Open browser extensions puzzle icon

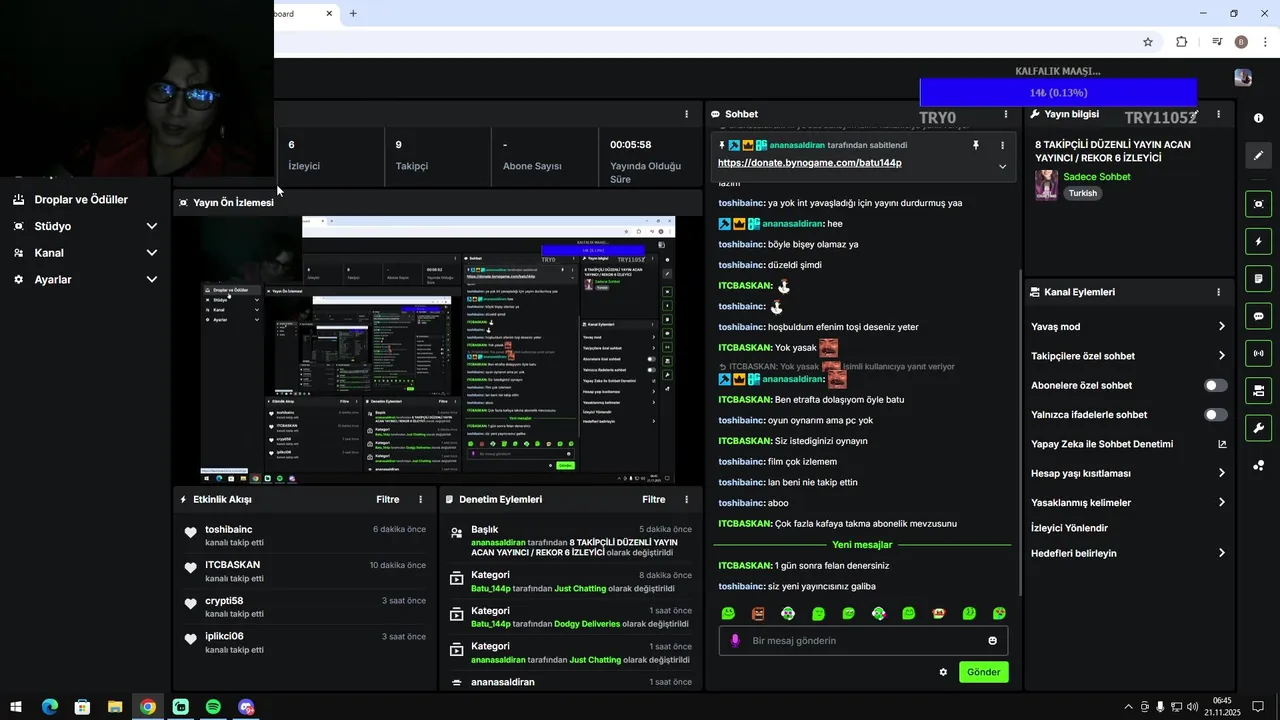pos(1182,42)
